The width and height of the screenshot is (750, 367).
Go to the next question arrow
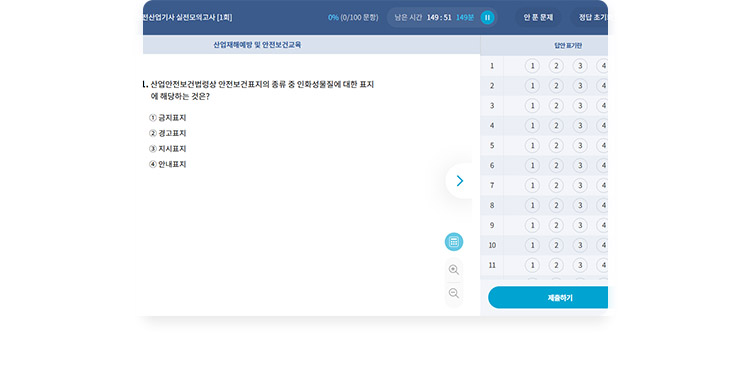pyautogui.click(x=459, y=180)
